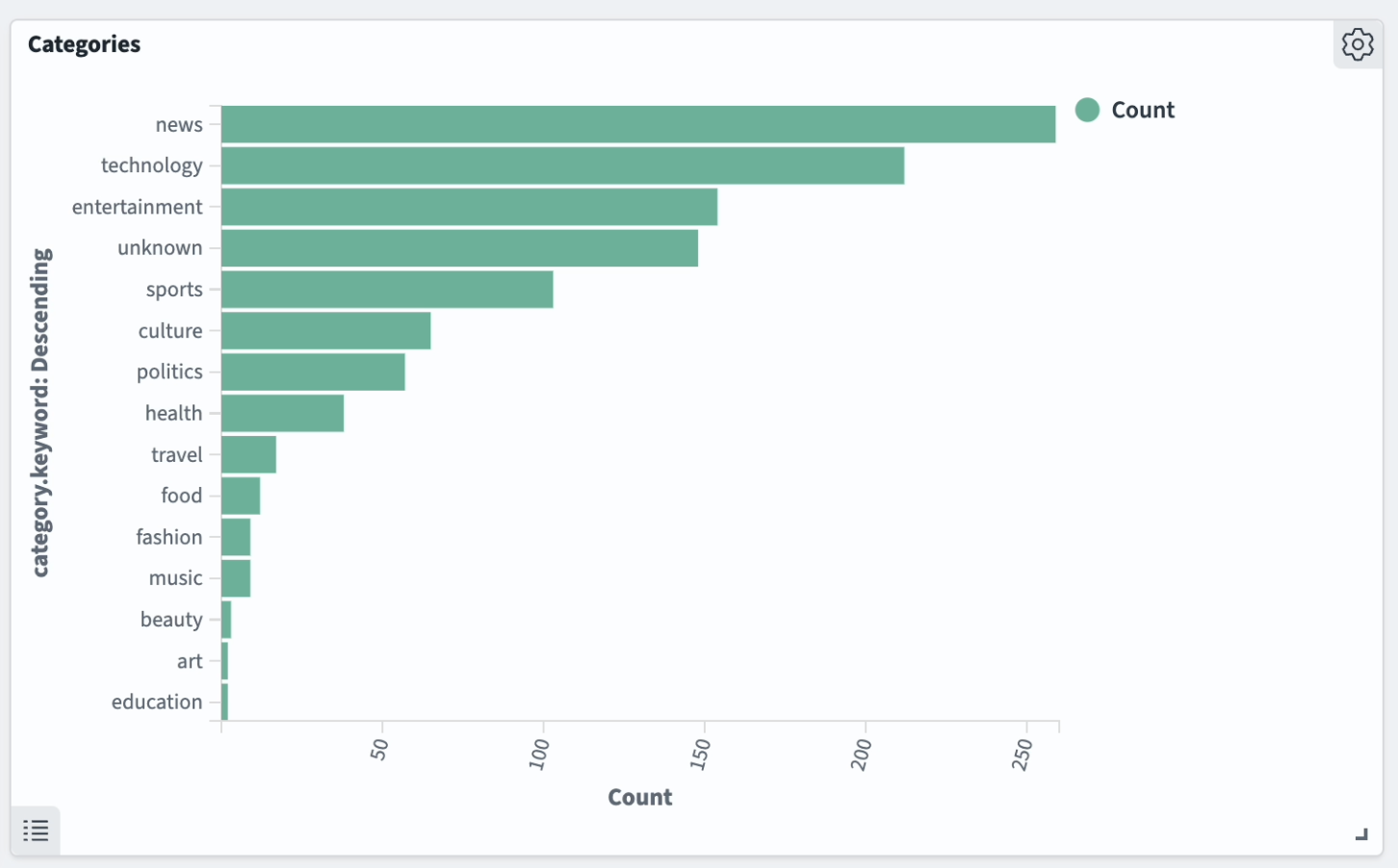Open the panel options gear icon
The image size is (1398, 868).
1358,44
